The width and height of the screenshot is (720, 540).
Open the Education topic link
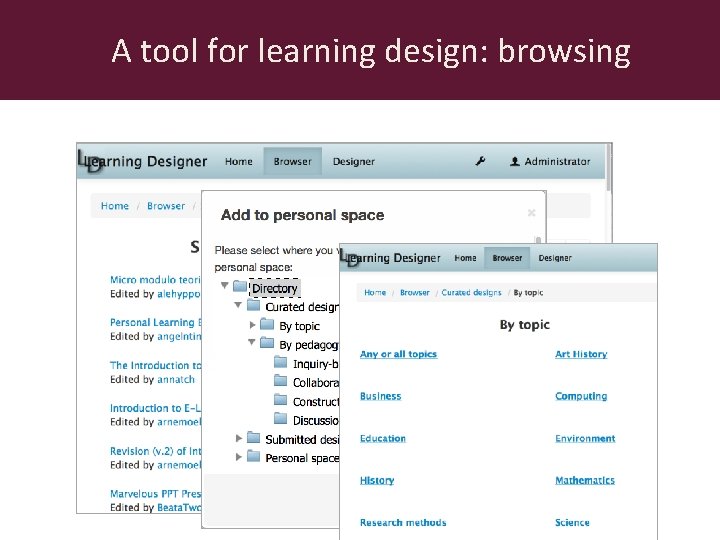click(x=383, y=439)
